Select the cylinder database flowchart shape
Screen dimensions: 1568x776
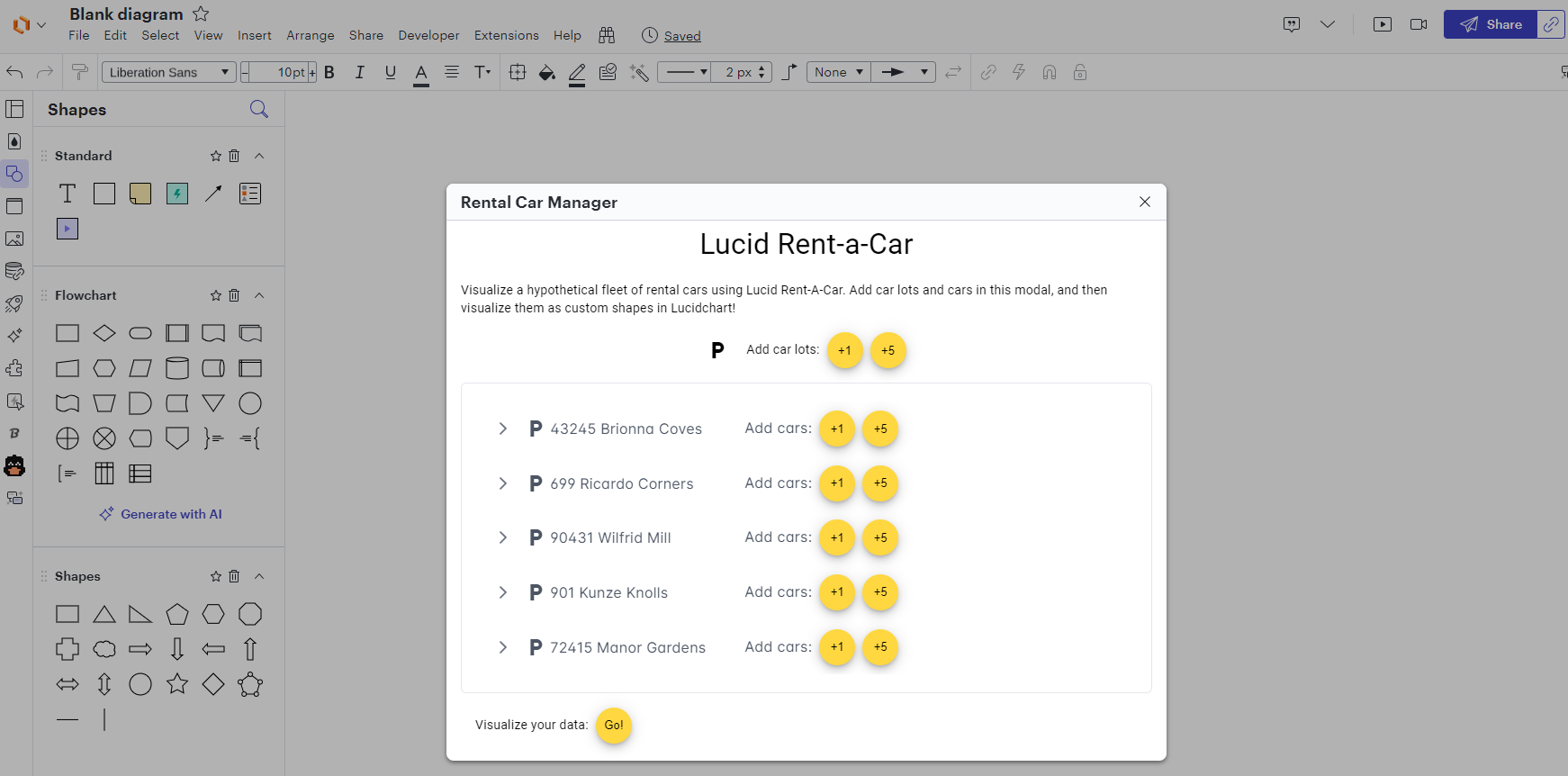pyautogui.click(x=177, y=368)
